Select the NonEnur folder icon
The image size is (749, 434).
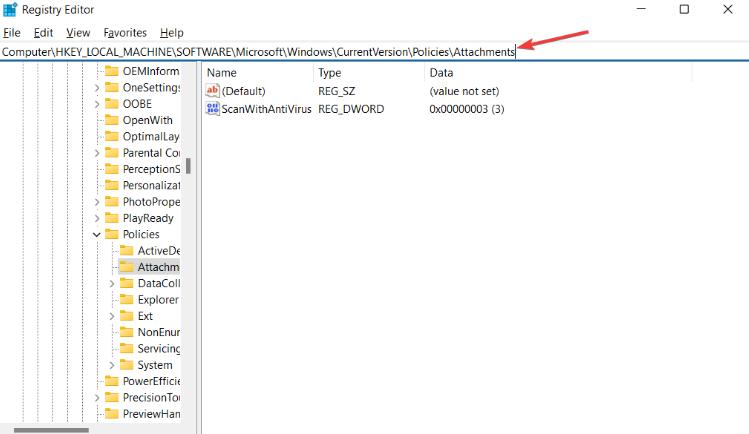pos(127,332)
